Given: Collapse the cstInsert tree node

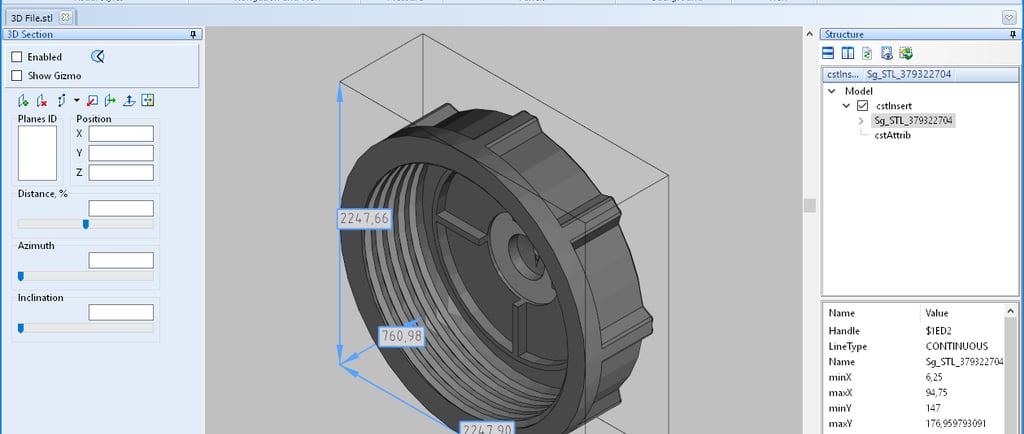Looking at the screenshot, I should click(846, 106).
